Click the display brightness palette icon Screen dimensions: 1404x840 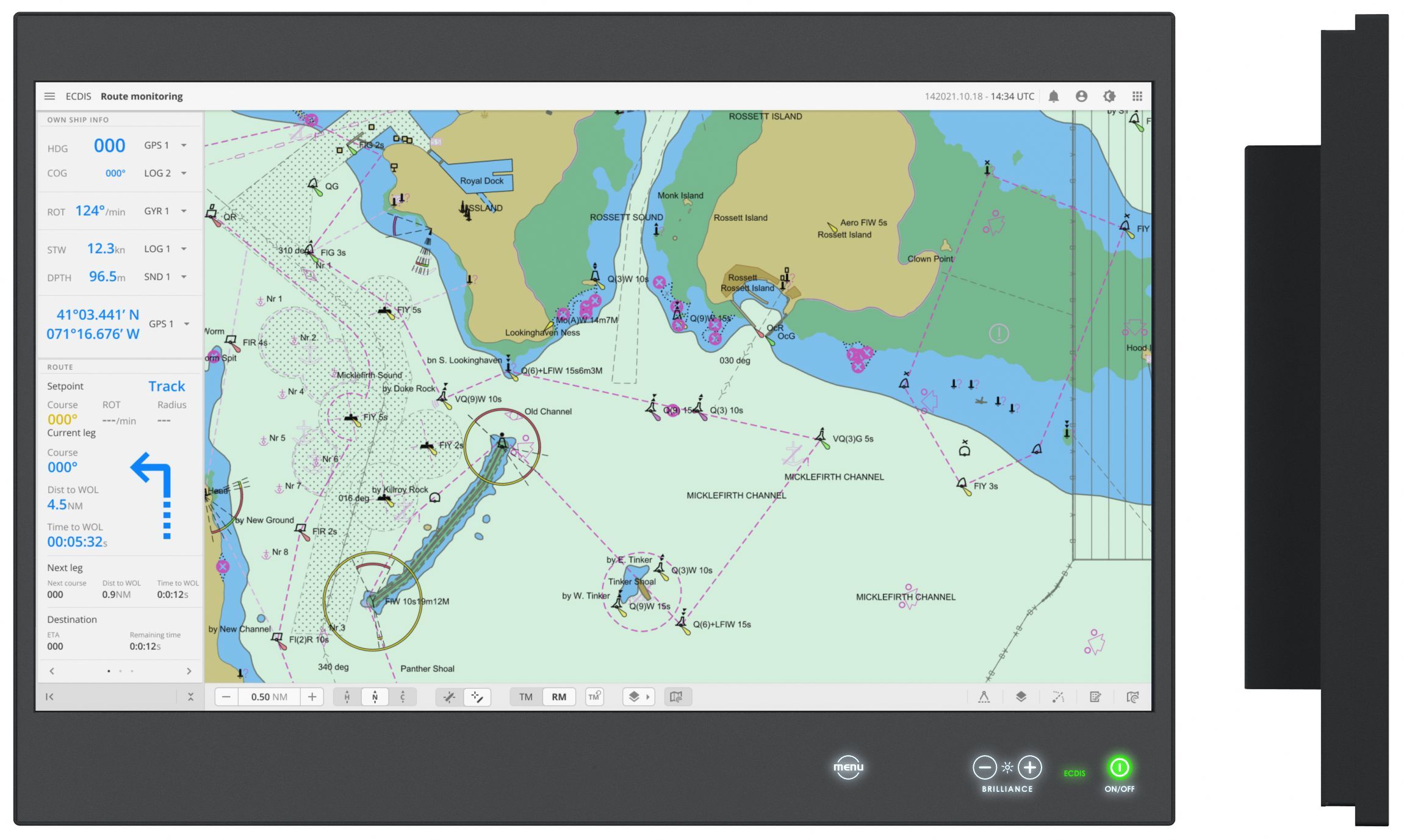coord(1109,96)
